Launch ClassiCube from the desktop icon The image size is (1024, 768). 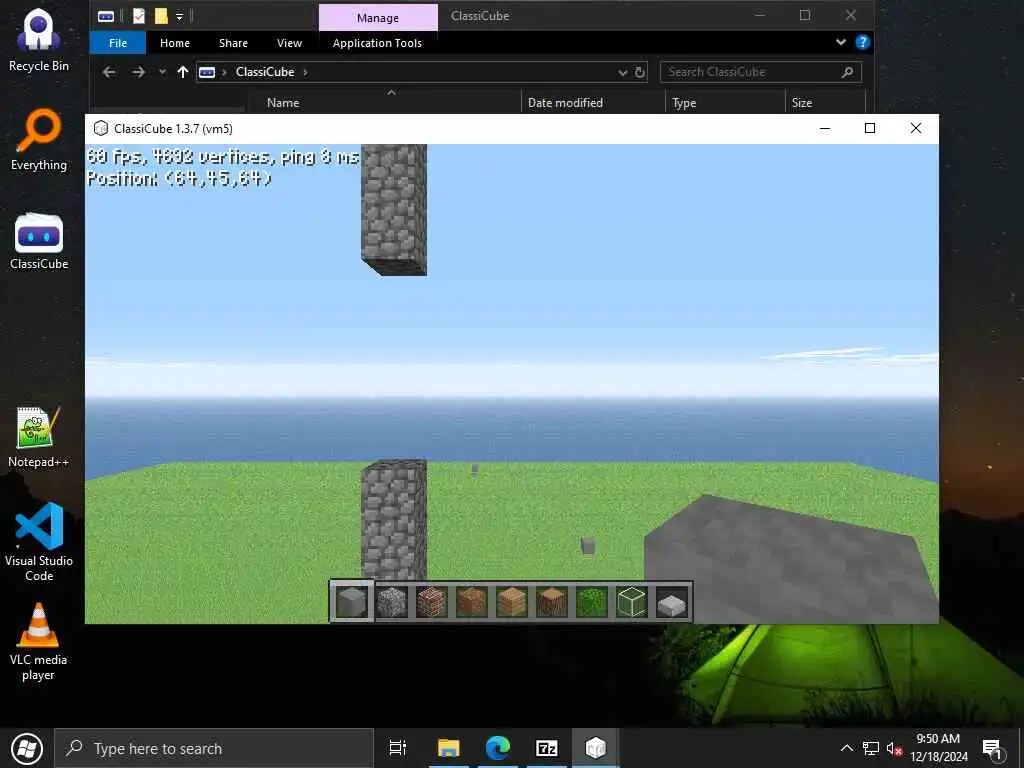pos(39,241)
